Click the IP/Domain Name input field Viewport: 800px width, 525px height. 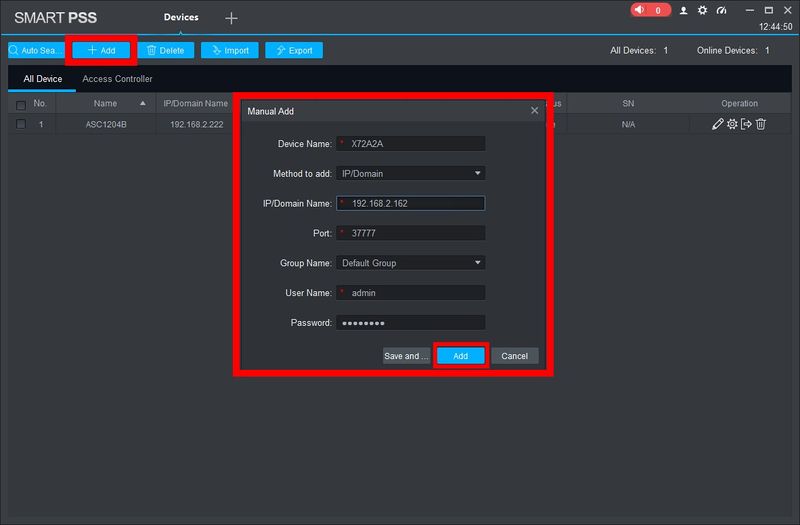pos(411,203)
